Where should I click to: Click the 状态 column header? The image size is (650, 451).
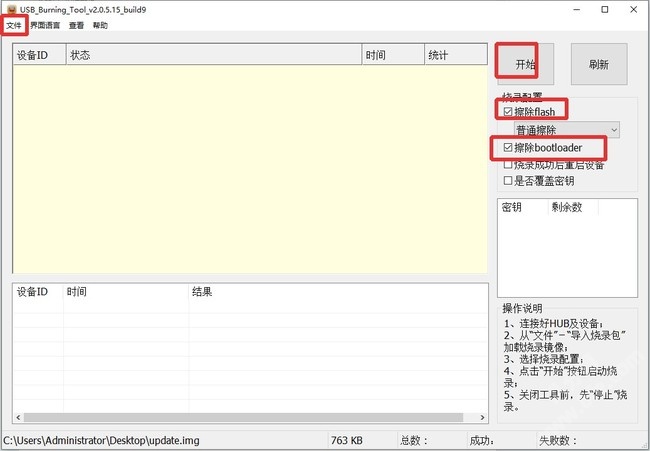click(214, 55)
